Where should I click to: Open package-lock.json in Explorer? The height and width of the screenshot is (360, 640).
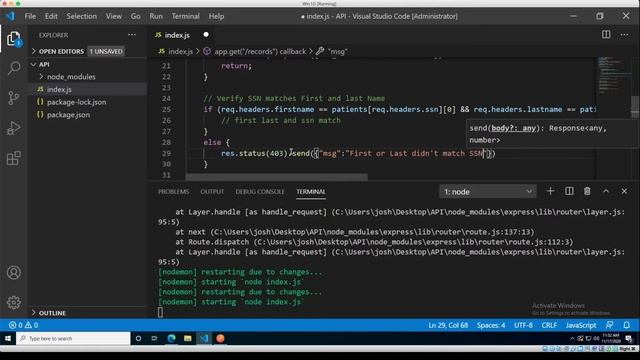point(76,102)
